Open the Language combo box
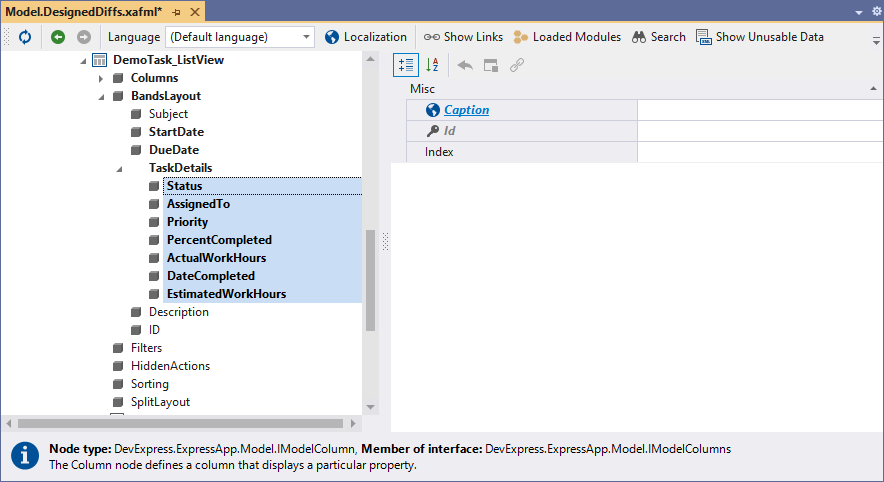This screenshot has height=482, width=884. (x=240, y=37)
